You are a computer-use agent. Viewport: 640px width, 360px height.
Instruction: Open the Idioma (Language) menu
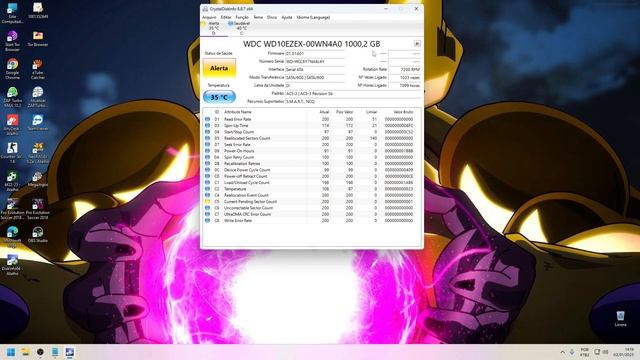pos(313,18)
